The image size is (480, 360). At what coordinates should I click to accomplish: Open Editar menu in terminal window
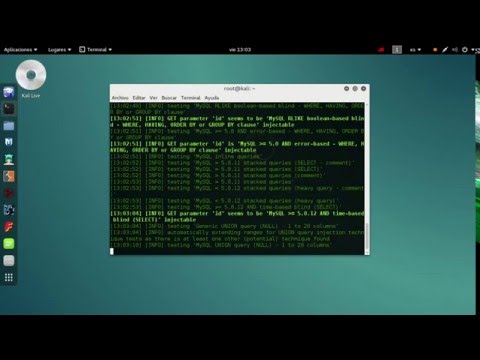coord(139,98)
